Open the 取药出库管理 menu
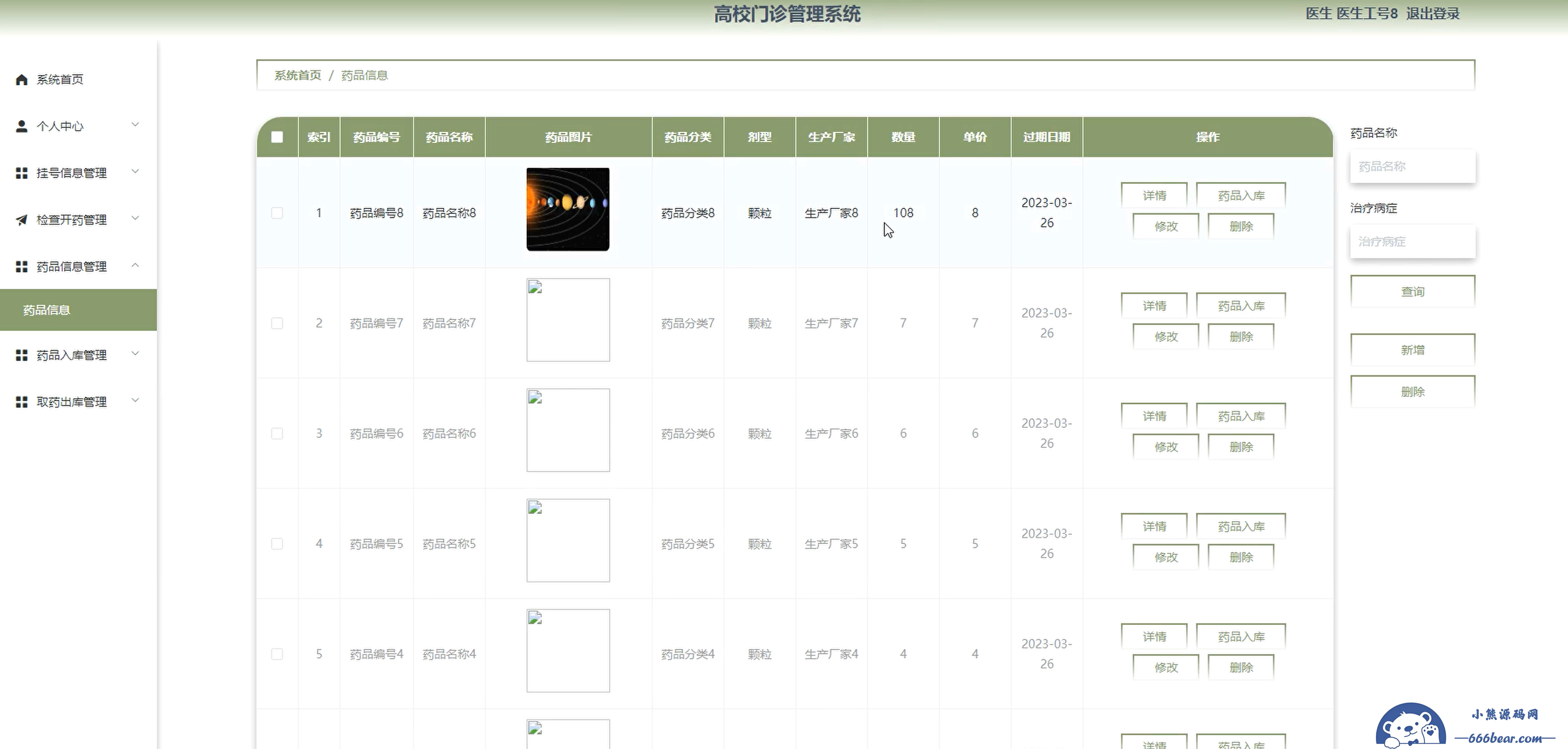This screenshot has height=749, width=1568. [79, 402]
